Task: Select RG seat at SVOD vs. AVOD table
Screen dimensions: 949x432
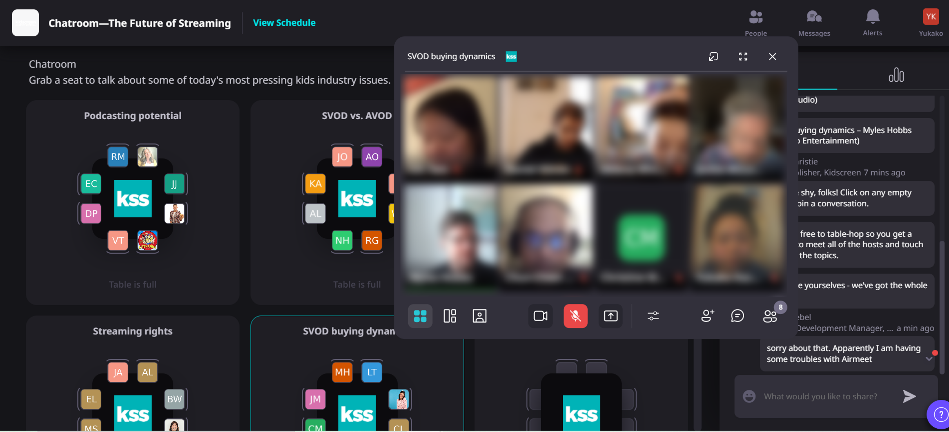Action: click(x=372, y=241)
